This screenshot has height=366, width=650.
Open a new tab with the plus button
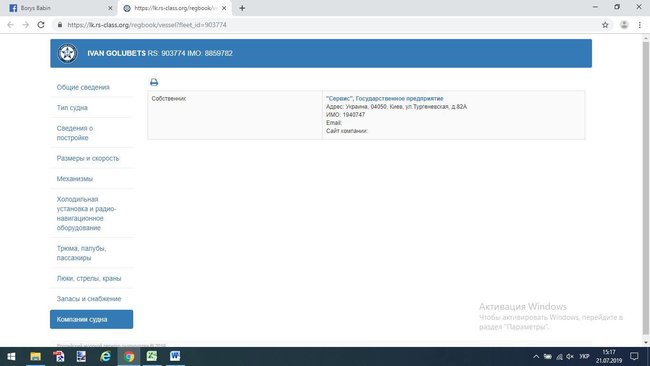242,8
